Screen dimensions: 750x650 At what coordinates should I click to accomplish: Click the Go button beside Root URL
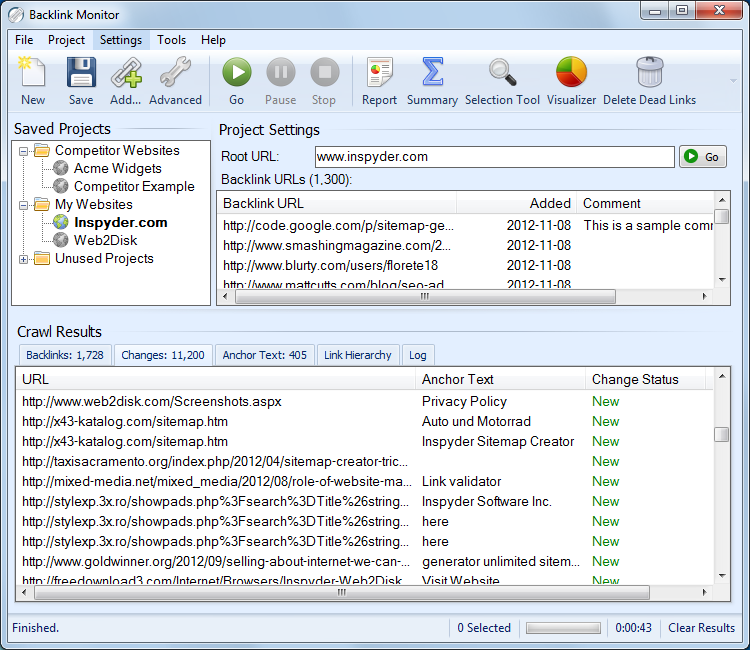[703, 157]
